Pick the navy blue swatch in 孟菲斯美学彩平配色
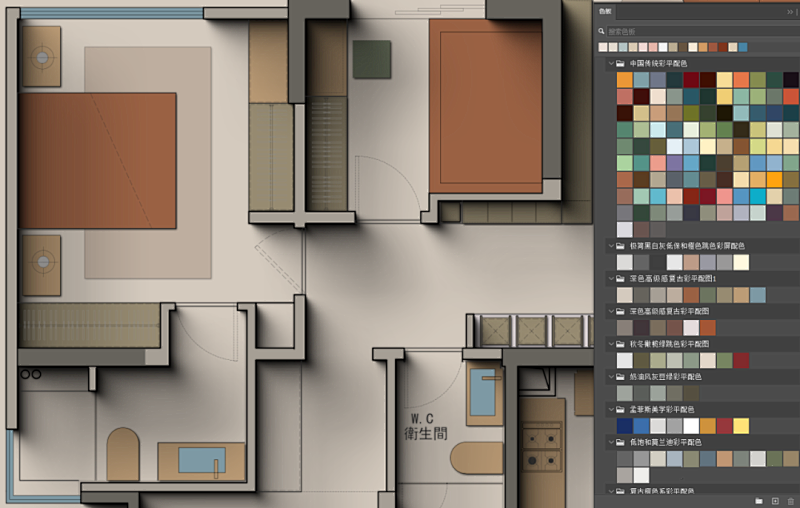 625,426
